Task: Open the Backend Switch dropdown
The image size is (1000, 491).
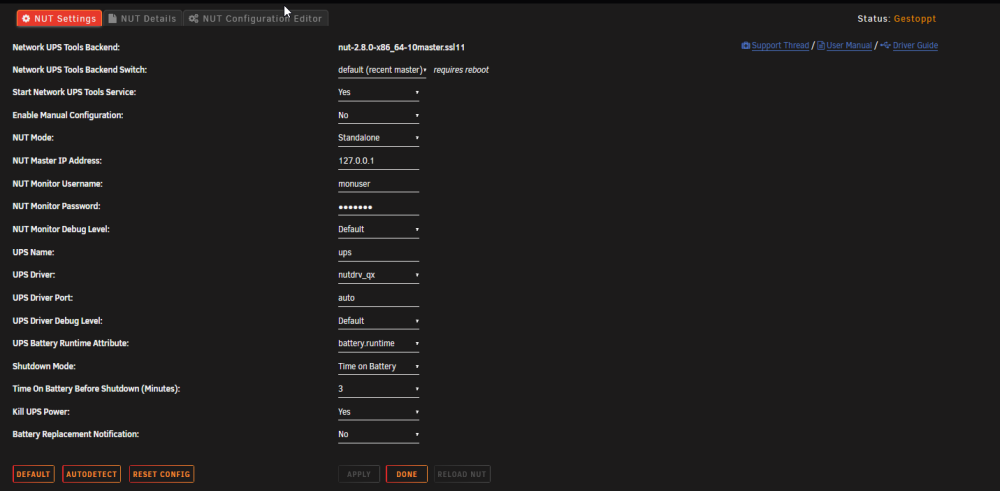Action: pos(382,70)
